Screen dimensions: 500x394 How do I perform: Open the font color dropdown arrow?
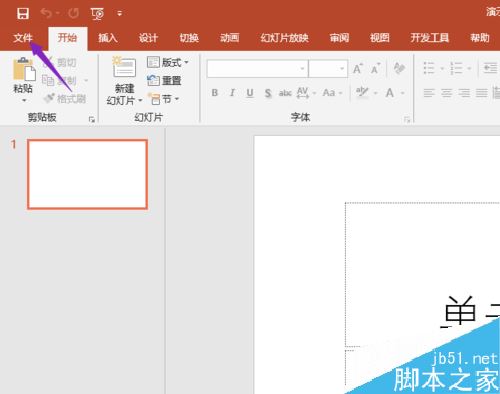(402, 93)
